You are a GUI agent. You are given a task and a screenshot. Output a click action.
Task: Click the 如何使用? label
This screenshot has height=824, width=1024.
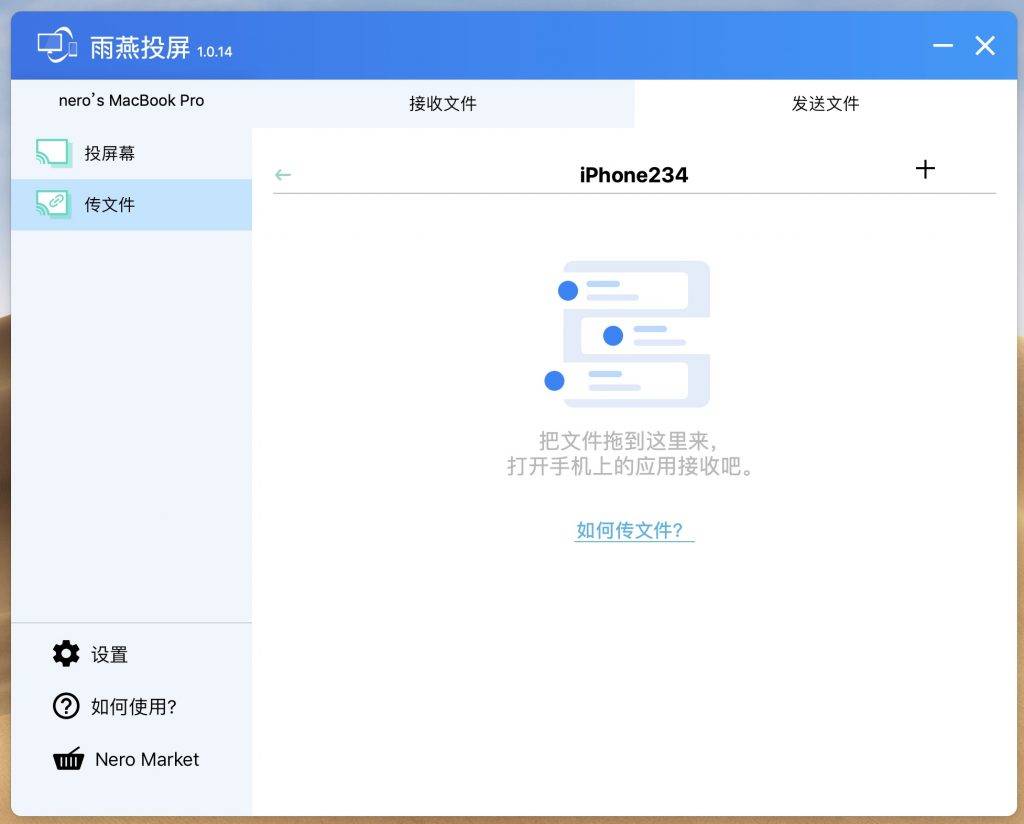[134, 706]
